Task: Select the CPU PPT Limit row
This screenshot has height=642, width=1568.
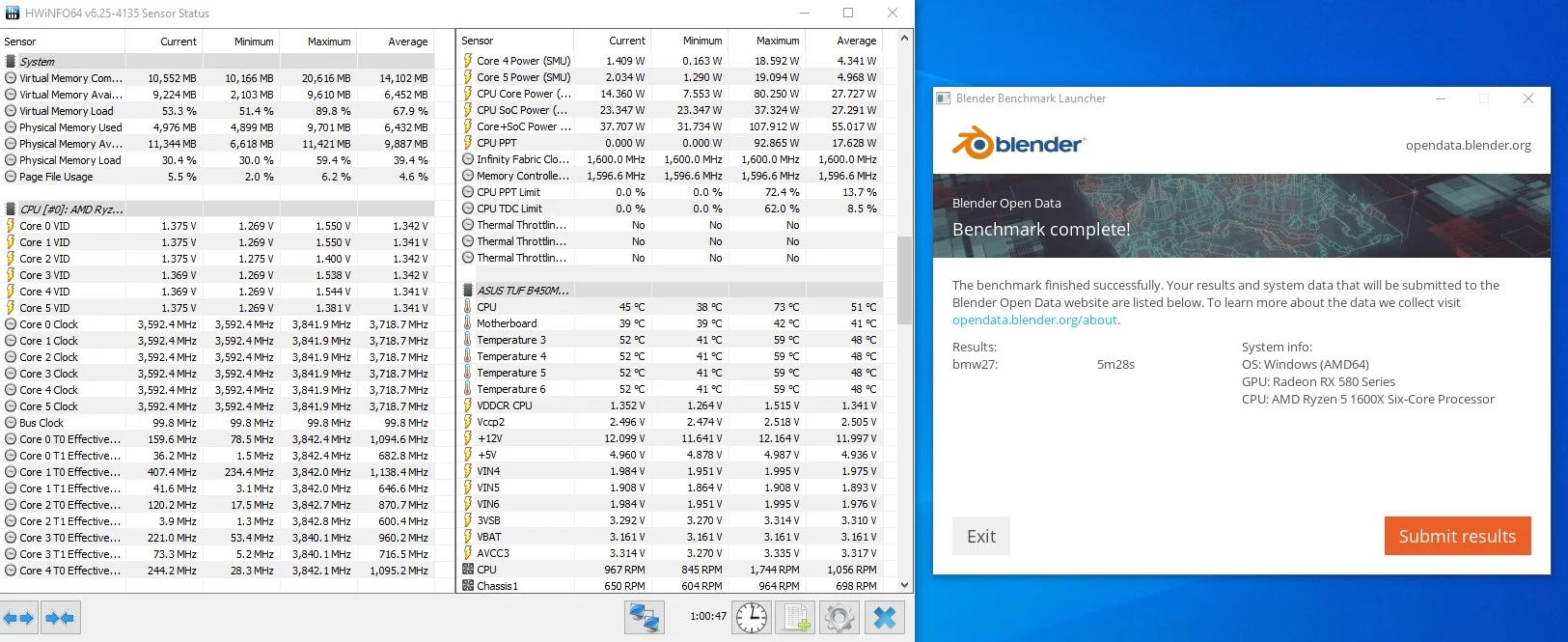Action: (671, 192)
